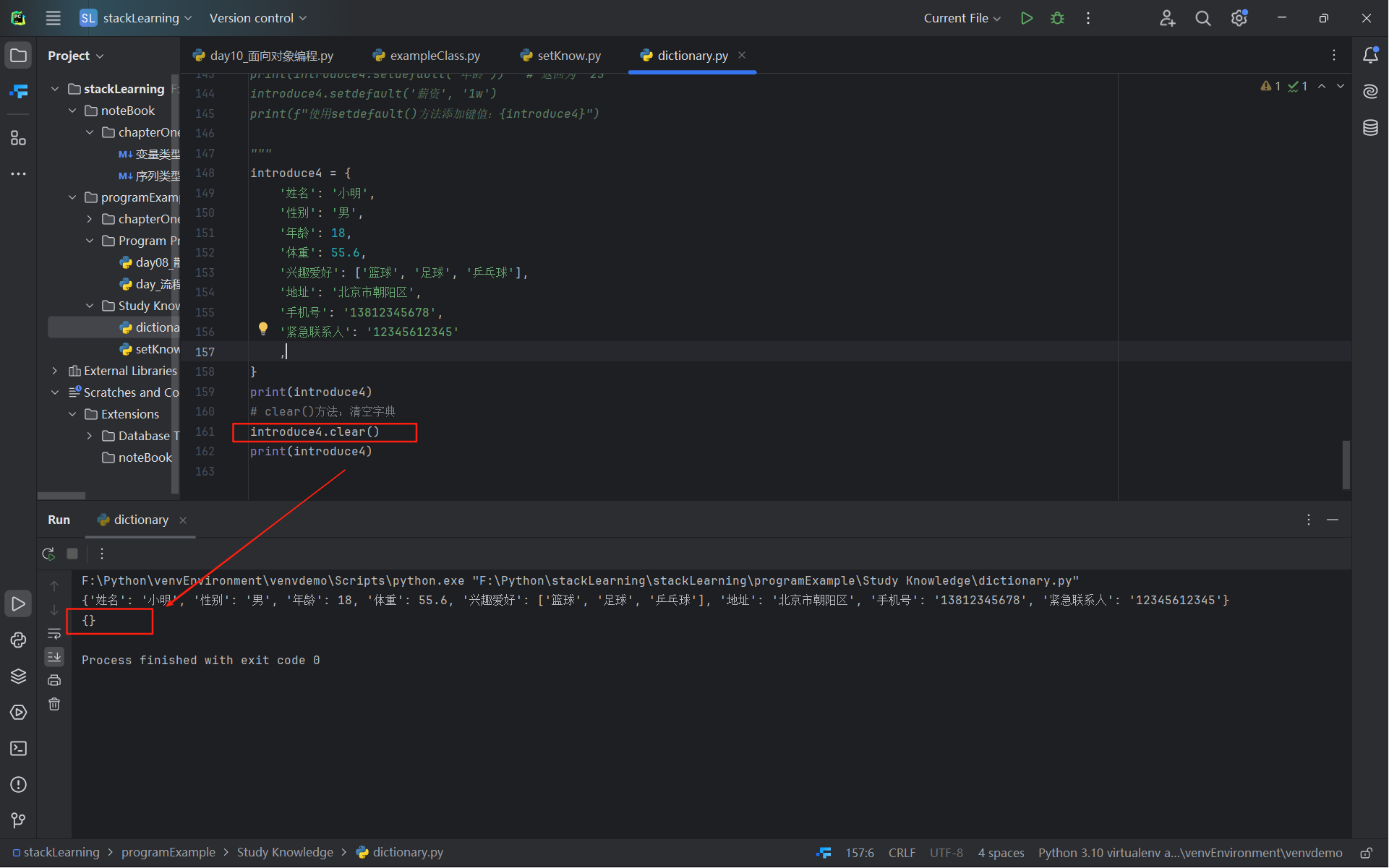1389x868 pixels.
Task: Toggle the Project tool window folder icon
Action: coord(18,56)
